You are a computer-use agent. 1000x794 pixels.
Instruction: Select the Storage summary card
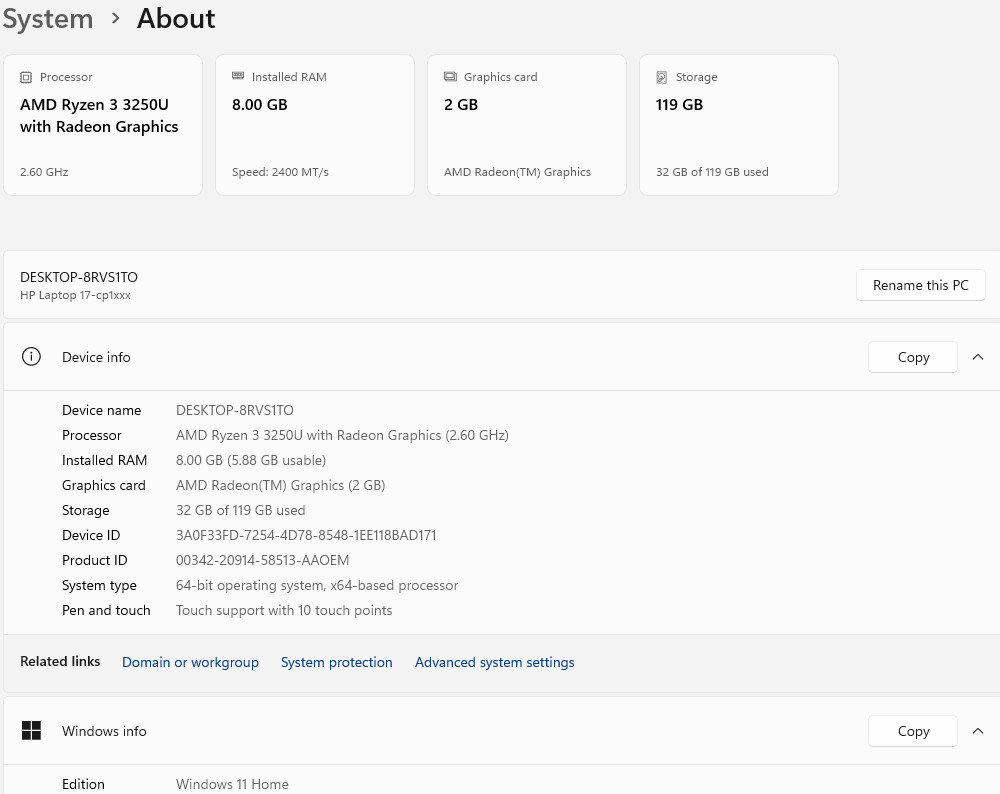tap(739, 125)
